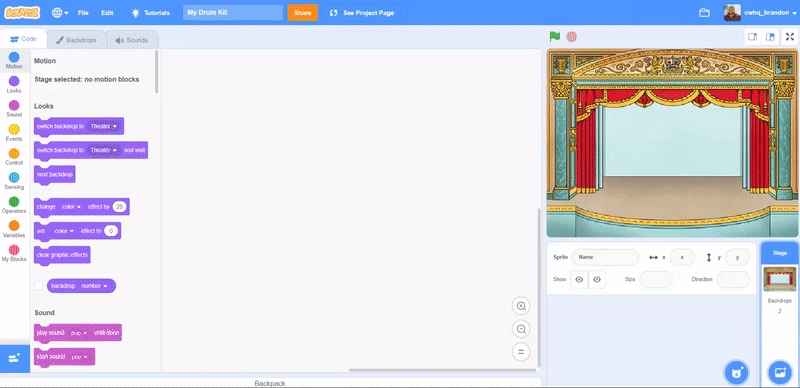Switch to the Backdrops tab

76,40
